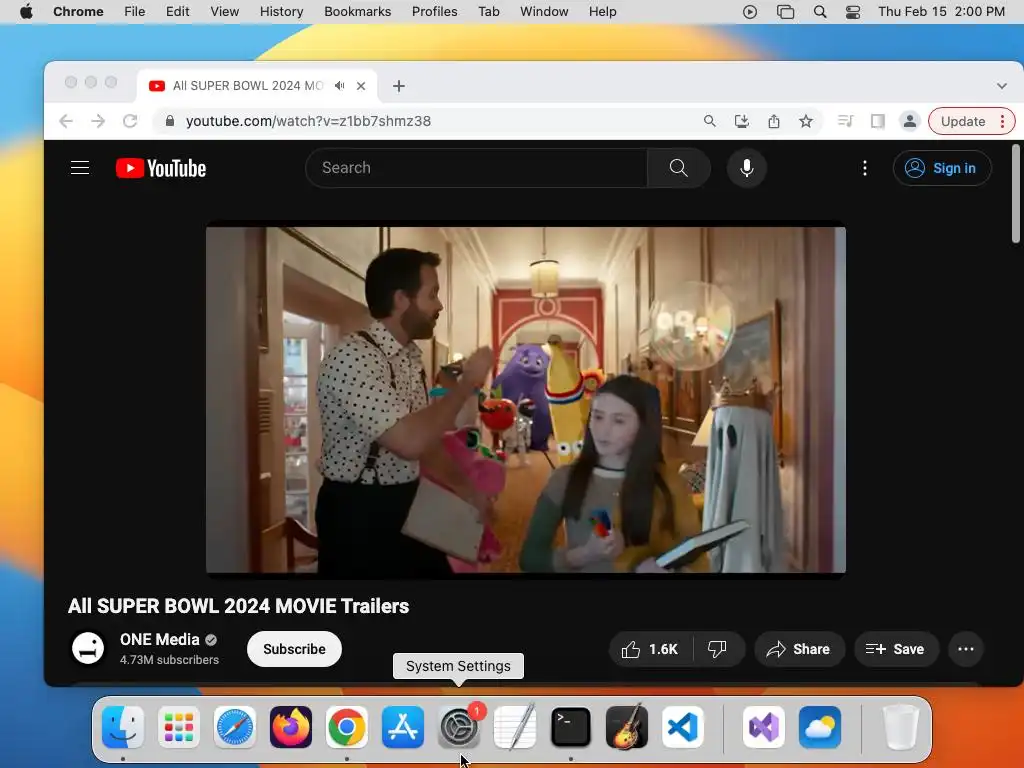View site information lock icon
1024x768 pixels.
click(170, 121)
